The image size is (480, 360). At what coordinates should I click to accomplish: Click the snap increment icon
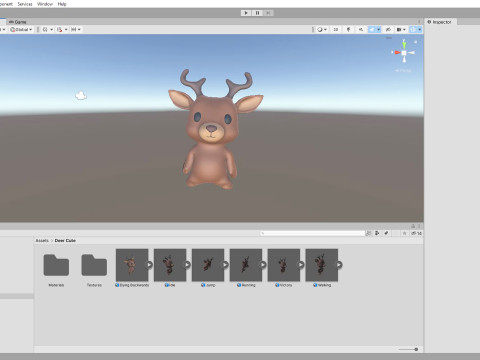(x=73, y=29)
